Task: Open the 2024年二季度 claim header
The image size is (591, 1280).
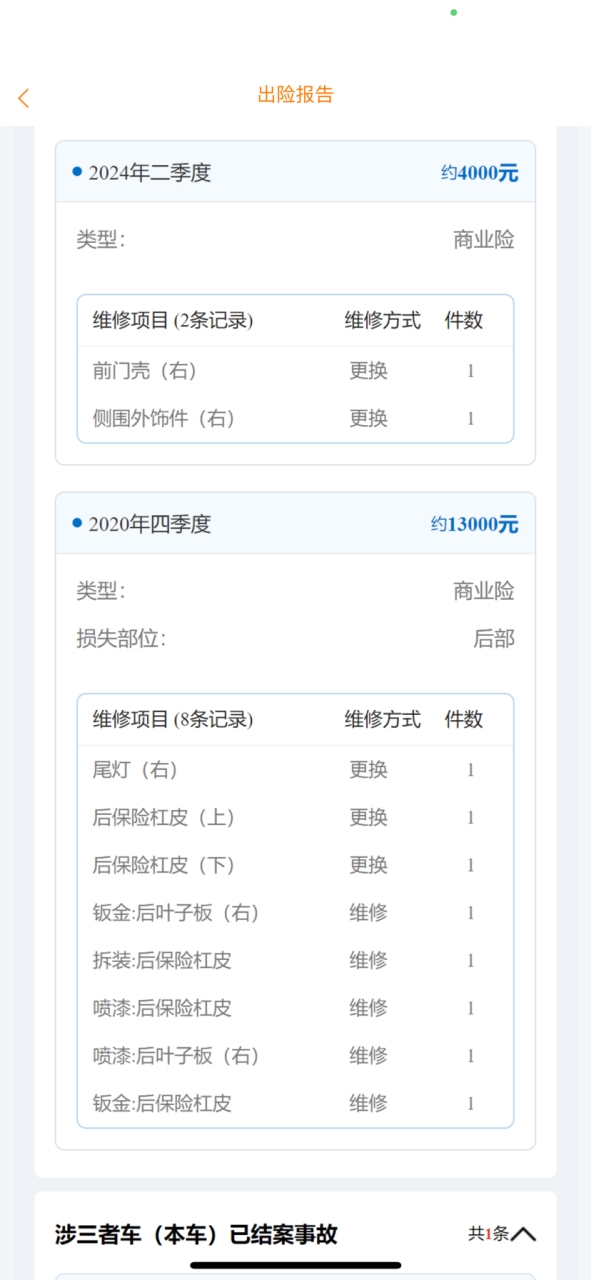Action: pos(295,172)
